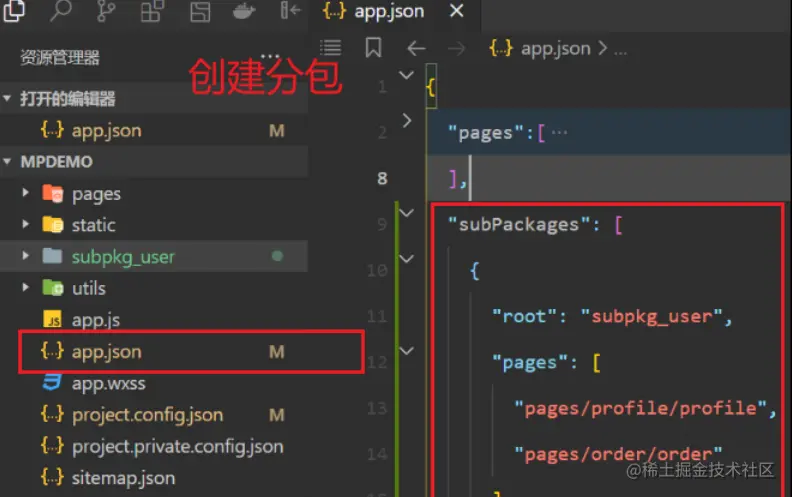Expand the subpkg_user folder

click(25, 256)
